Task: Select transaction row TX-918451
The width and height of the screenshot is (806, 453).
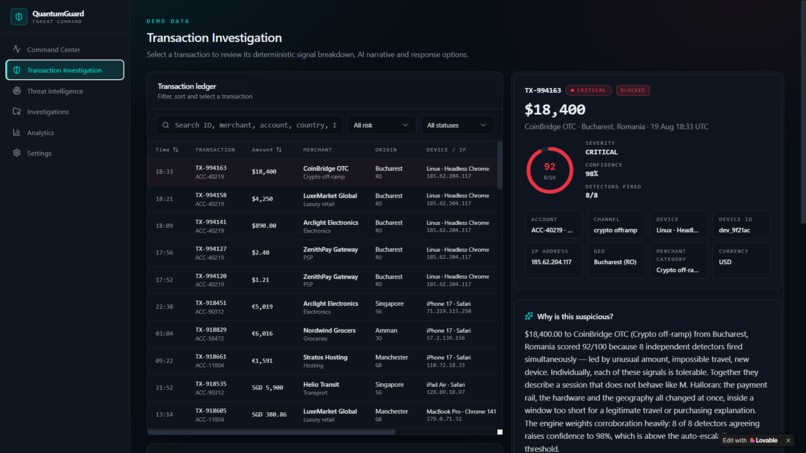Action: click(322, 307)
